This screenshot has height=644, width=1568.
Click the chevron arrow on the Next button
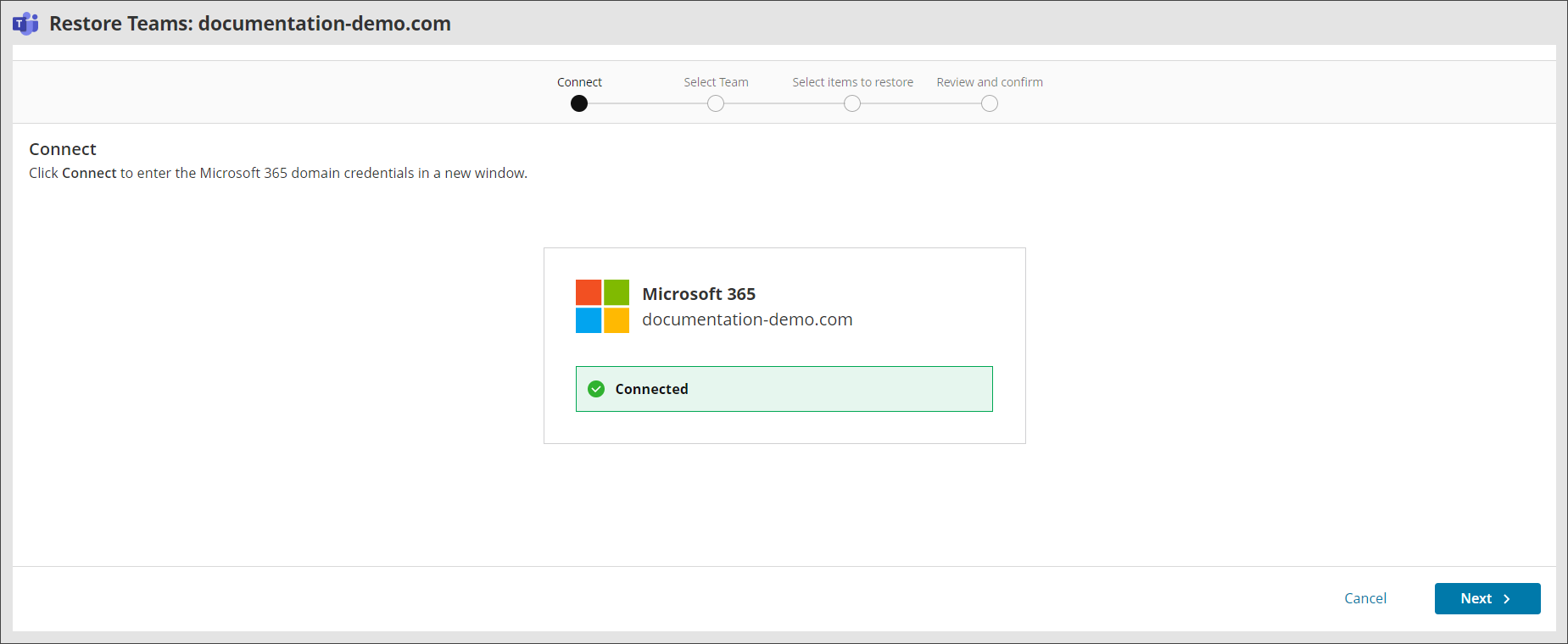[1507, 599]
